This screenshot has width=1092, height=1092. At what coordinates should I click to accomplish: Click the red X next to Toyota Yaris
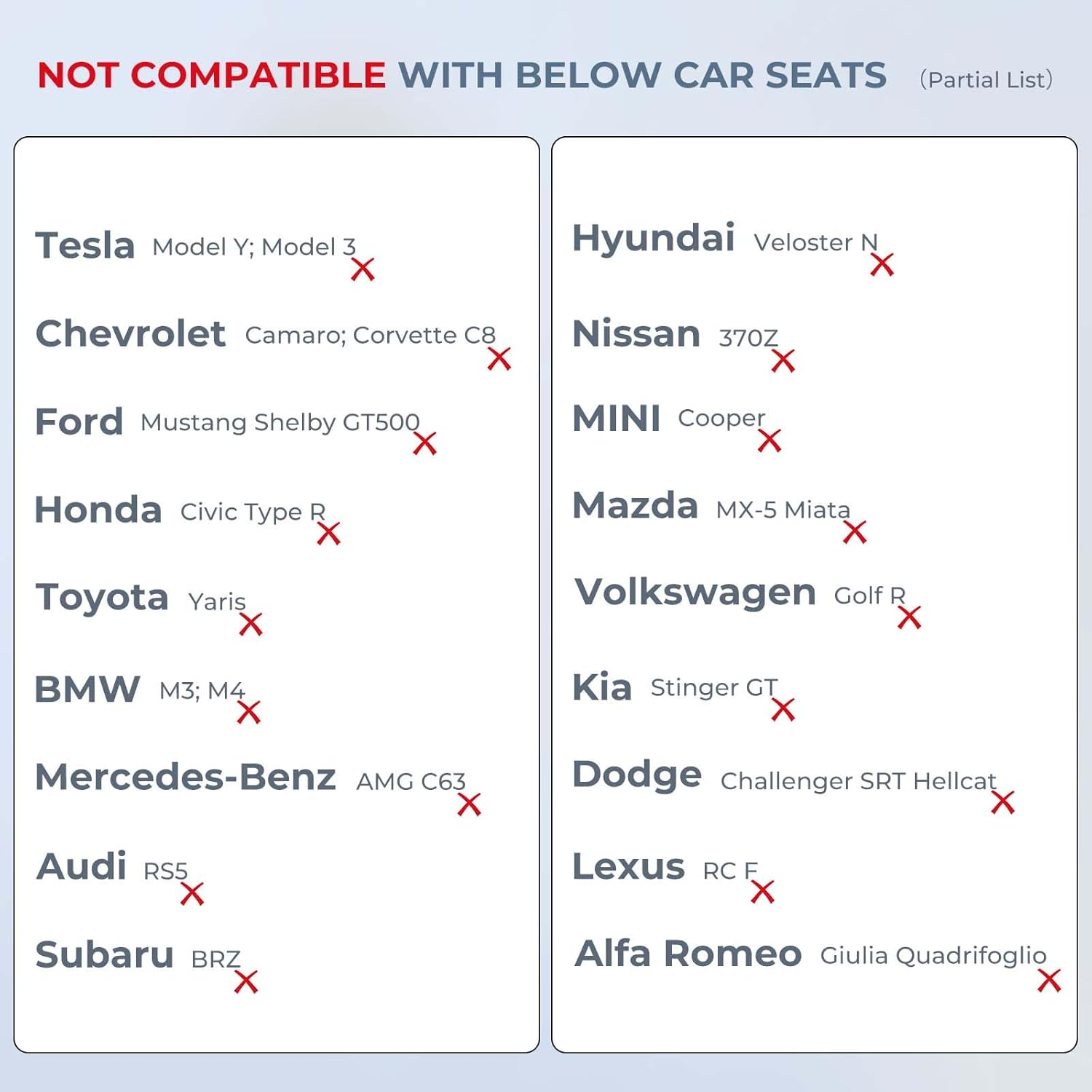(x=250, y=624)
